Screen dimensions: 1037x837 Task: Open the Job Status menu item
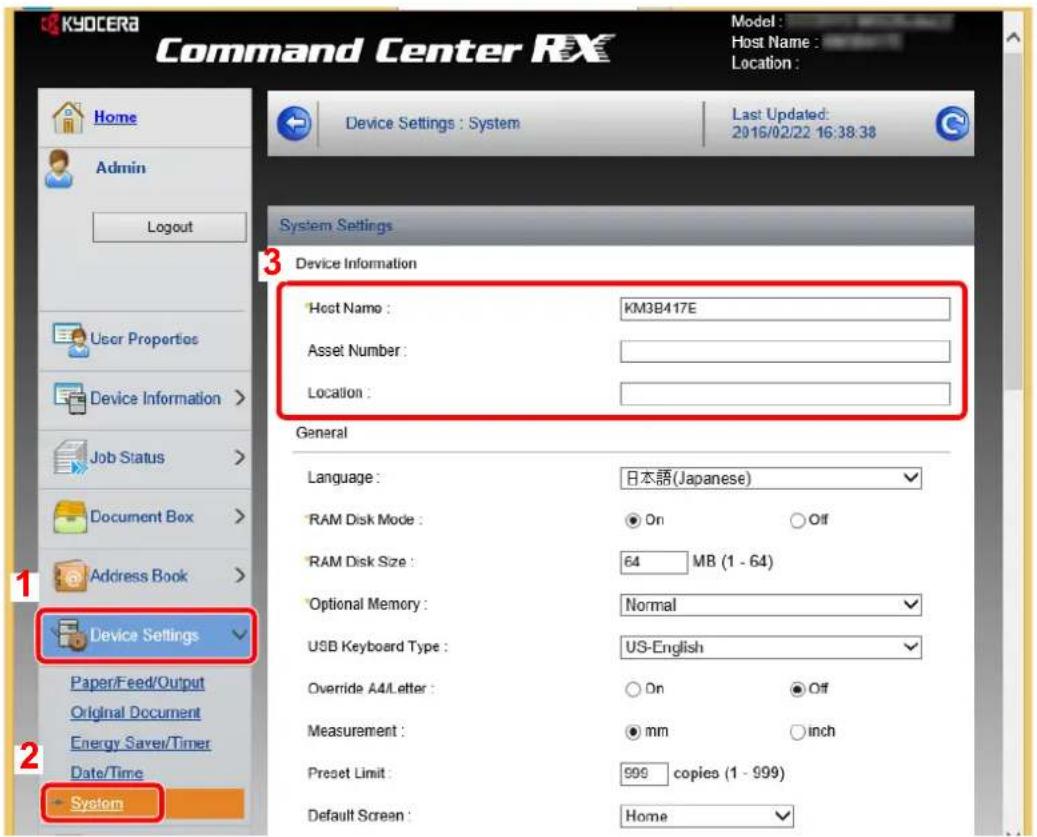click(x=145, y=458)
